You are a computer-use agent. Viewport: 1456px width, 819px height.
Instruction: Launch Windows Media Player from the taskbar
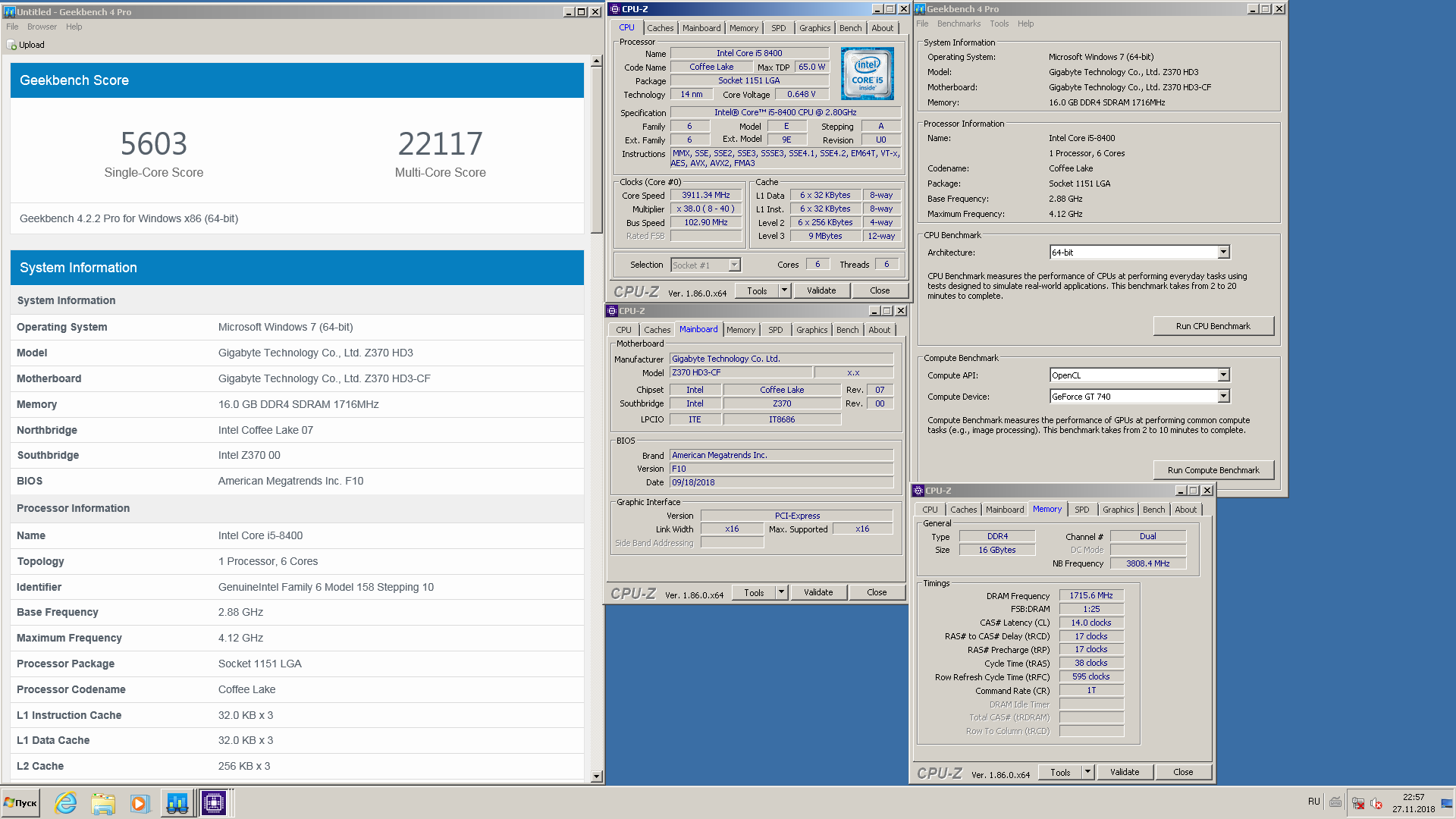click(140, 803)
